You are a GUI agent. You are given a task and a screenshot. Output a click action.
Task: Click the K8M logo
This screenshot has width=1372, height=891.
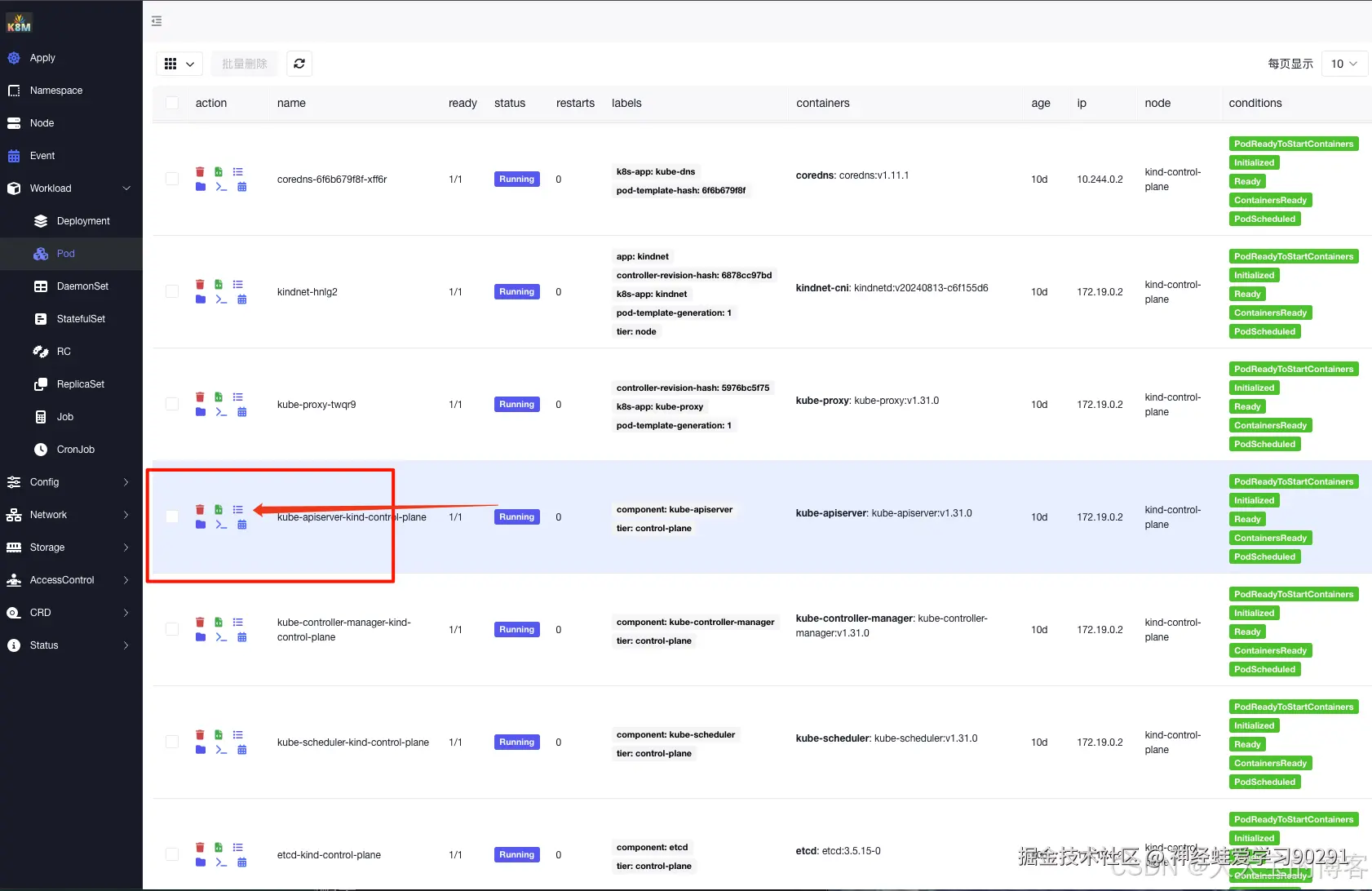(x=19, y=23)
